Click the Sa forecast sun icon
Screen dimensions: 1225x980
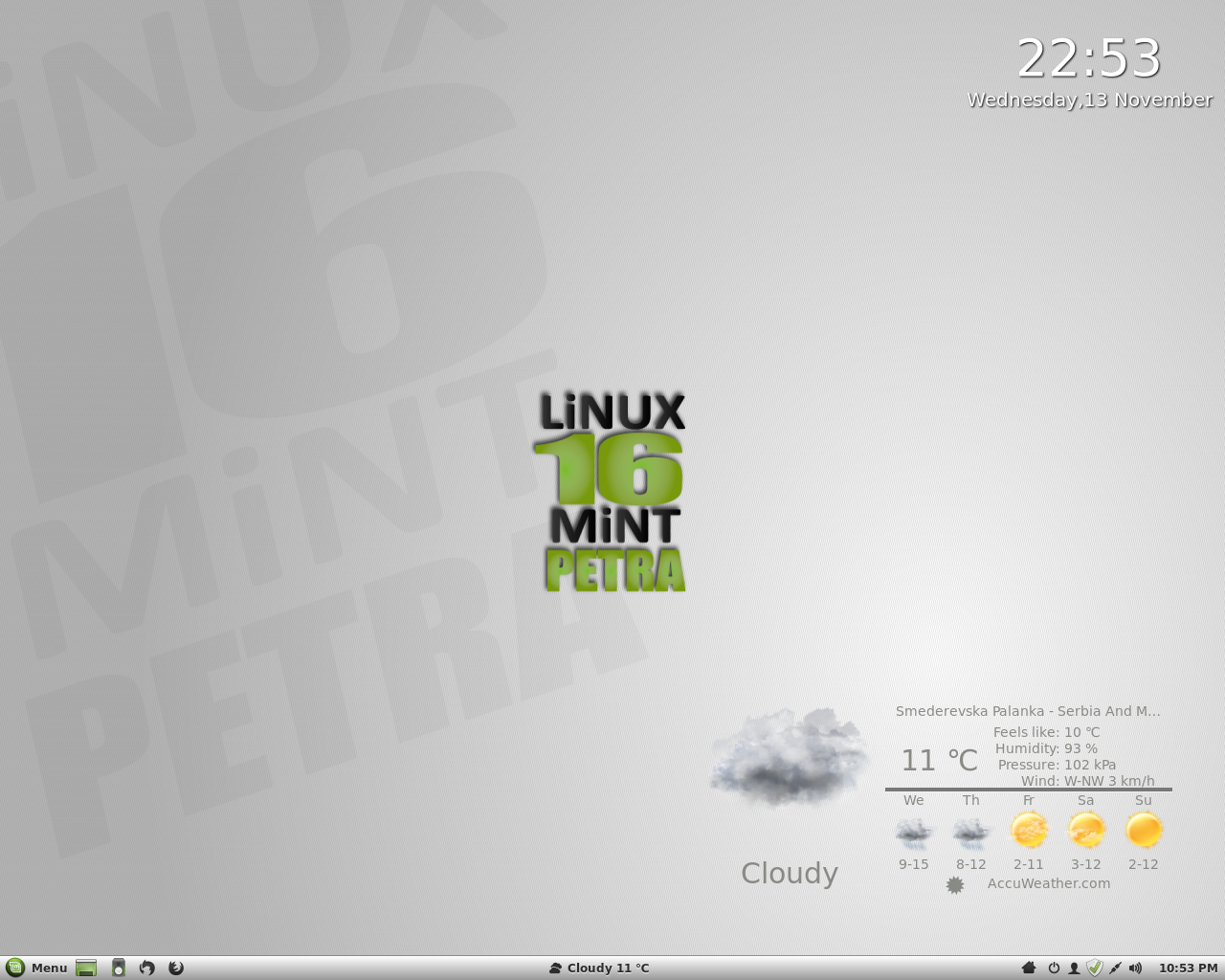tap(1086, 830)
